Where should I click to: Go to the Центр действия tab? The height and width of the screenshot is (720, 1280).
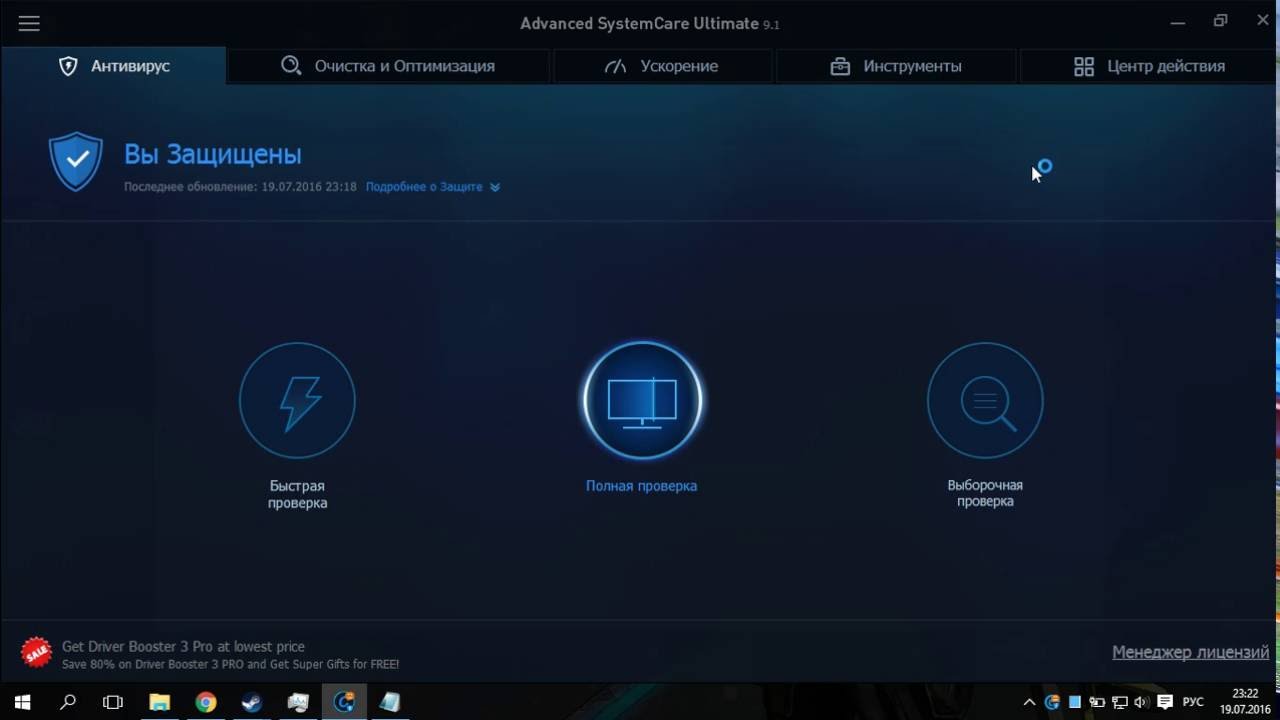coord(1149,66)
